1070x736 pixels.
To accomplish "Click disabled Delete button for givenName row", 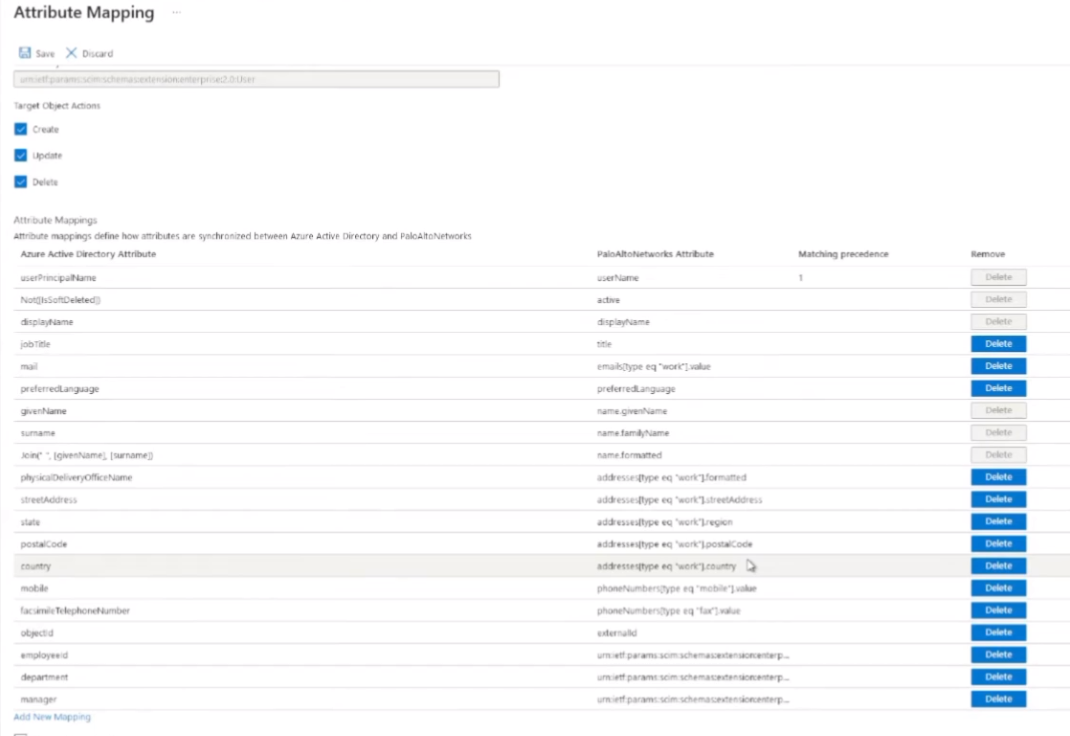I will pos(998,410).
